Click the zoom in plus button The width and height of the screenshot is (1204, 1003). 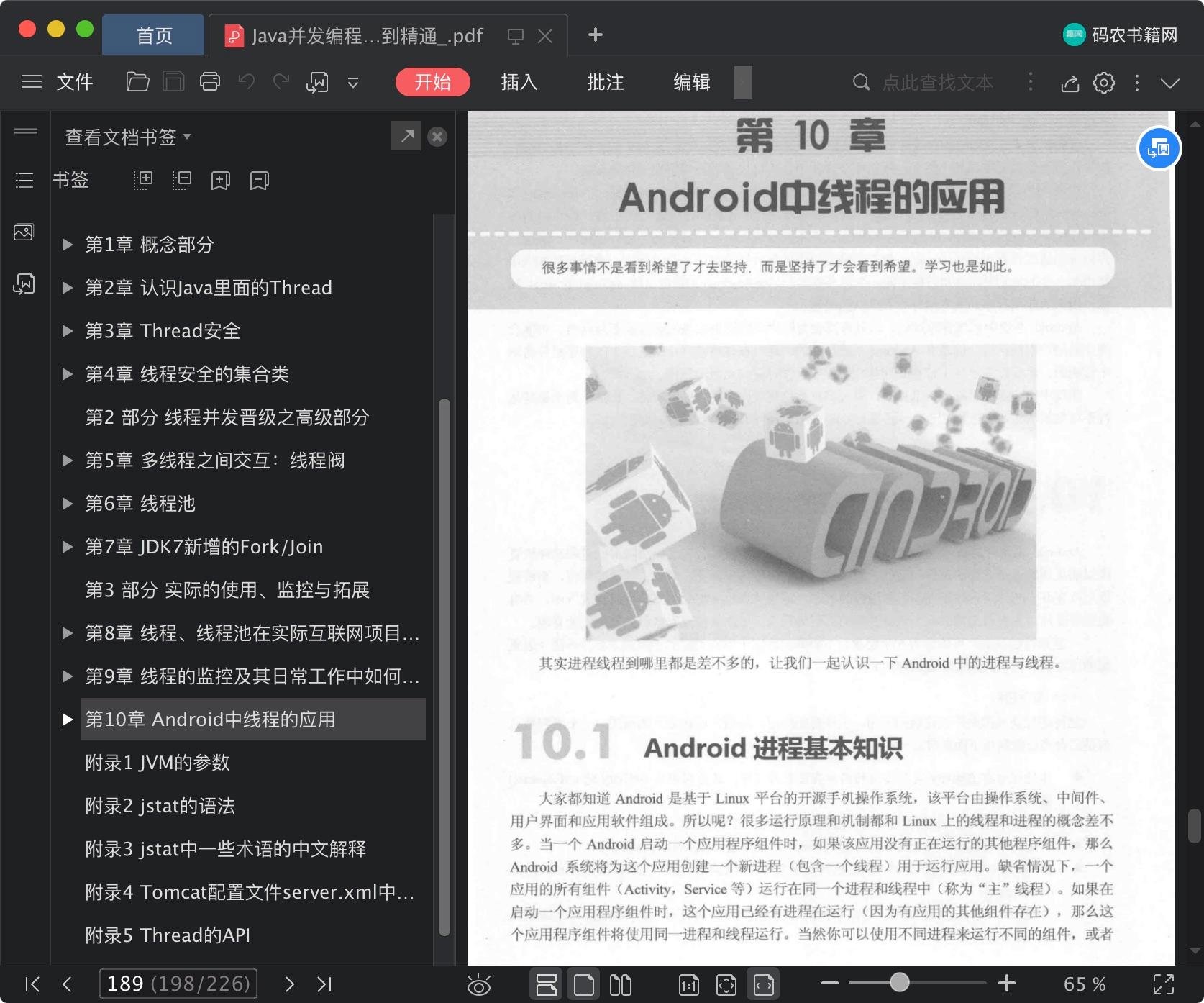pyautogui.click(x=1007, y=983)
